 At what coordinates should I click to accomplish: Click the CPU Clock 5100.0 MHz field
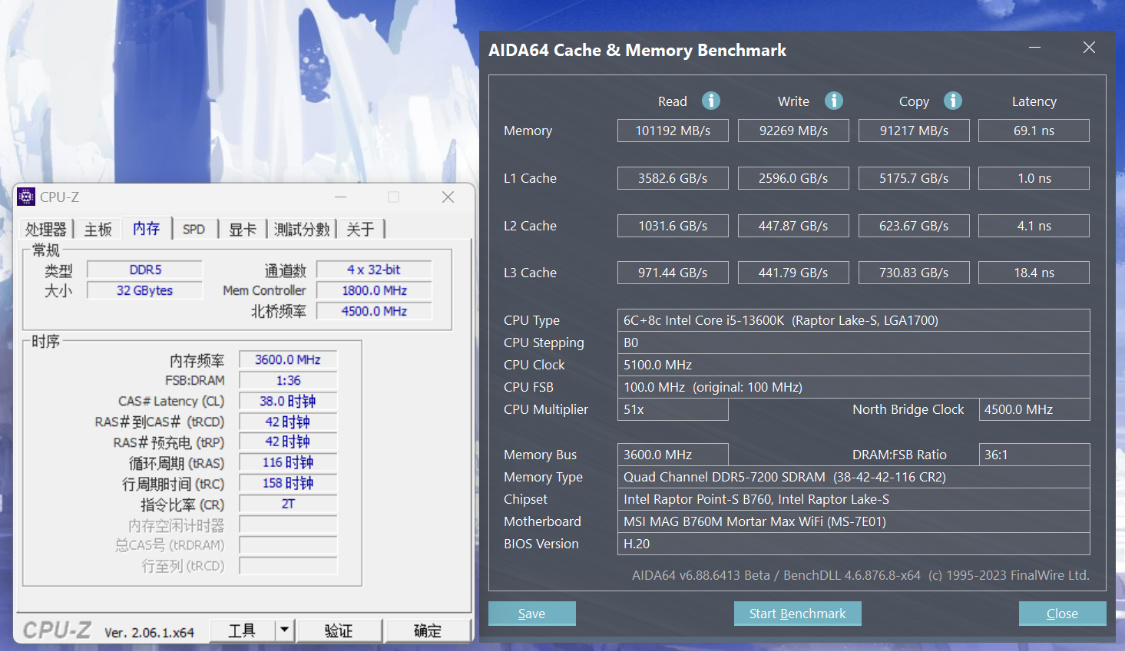(853, 365)
